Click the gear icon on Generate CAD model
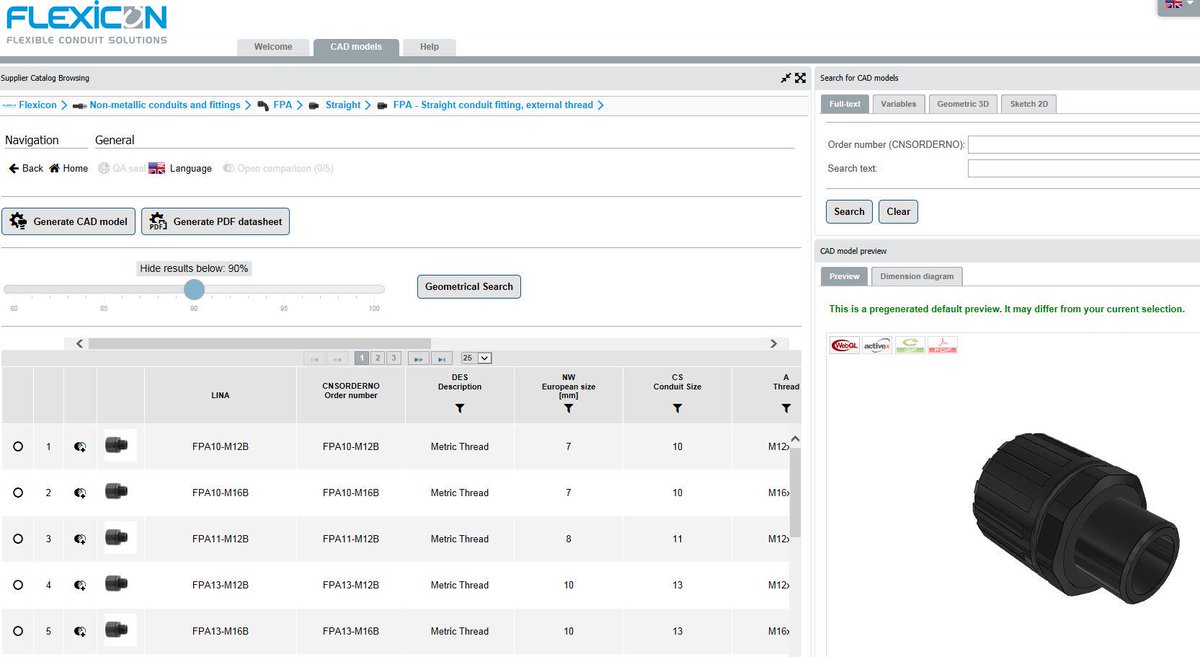The width and height of the screenshot is (1200, 657). point(18,221)
